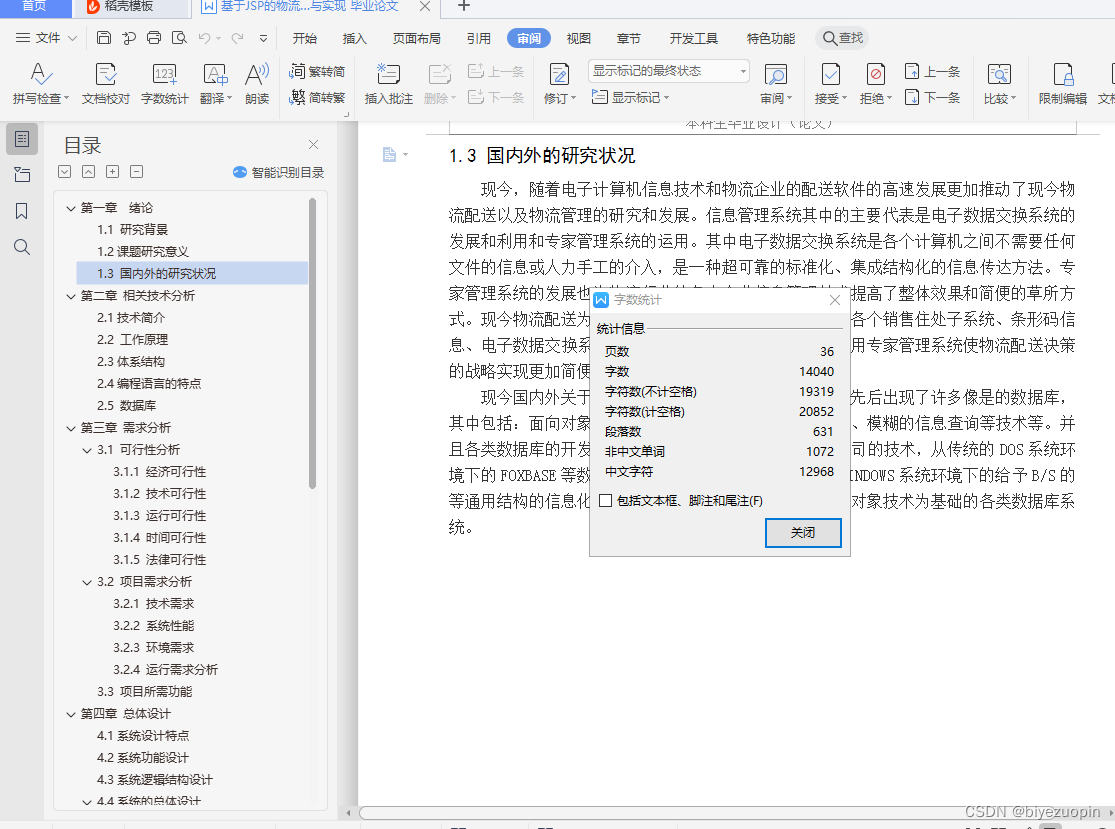Go to previous revision (上一条)
The height and width of the screenshot is (829, 1115).
[x=932, y=71]
